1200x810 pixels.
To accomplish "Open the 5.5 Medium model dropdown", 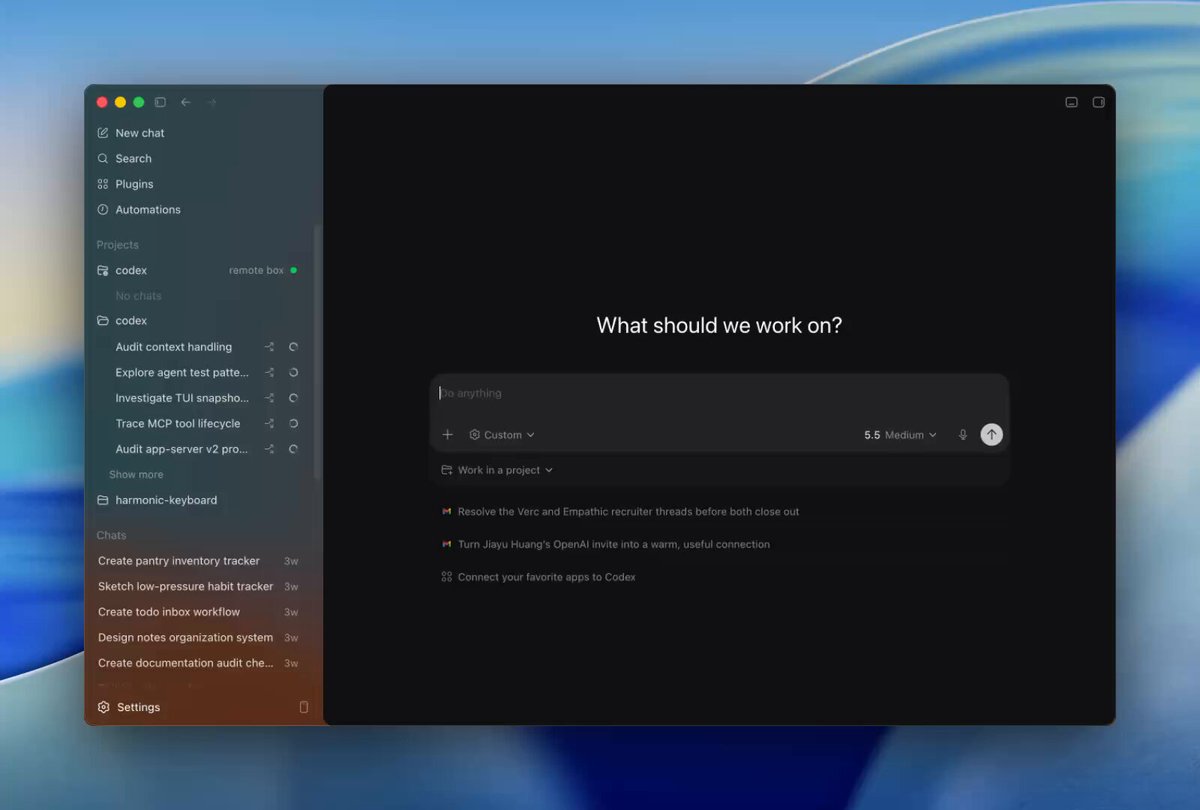I will pos(900,435).
